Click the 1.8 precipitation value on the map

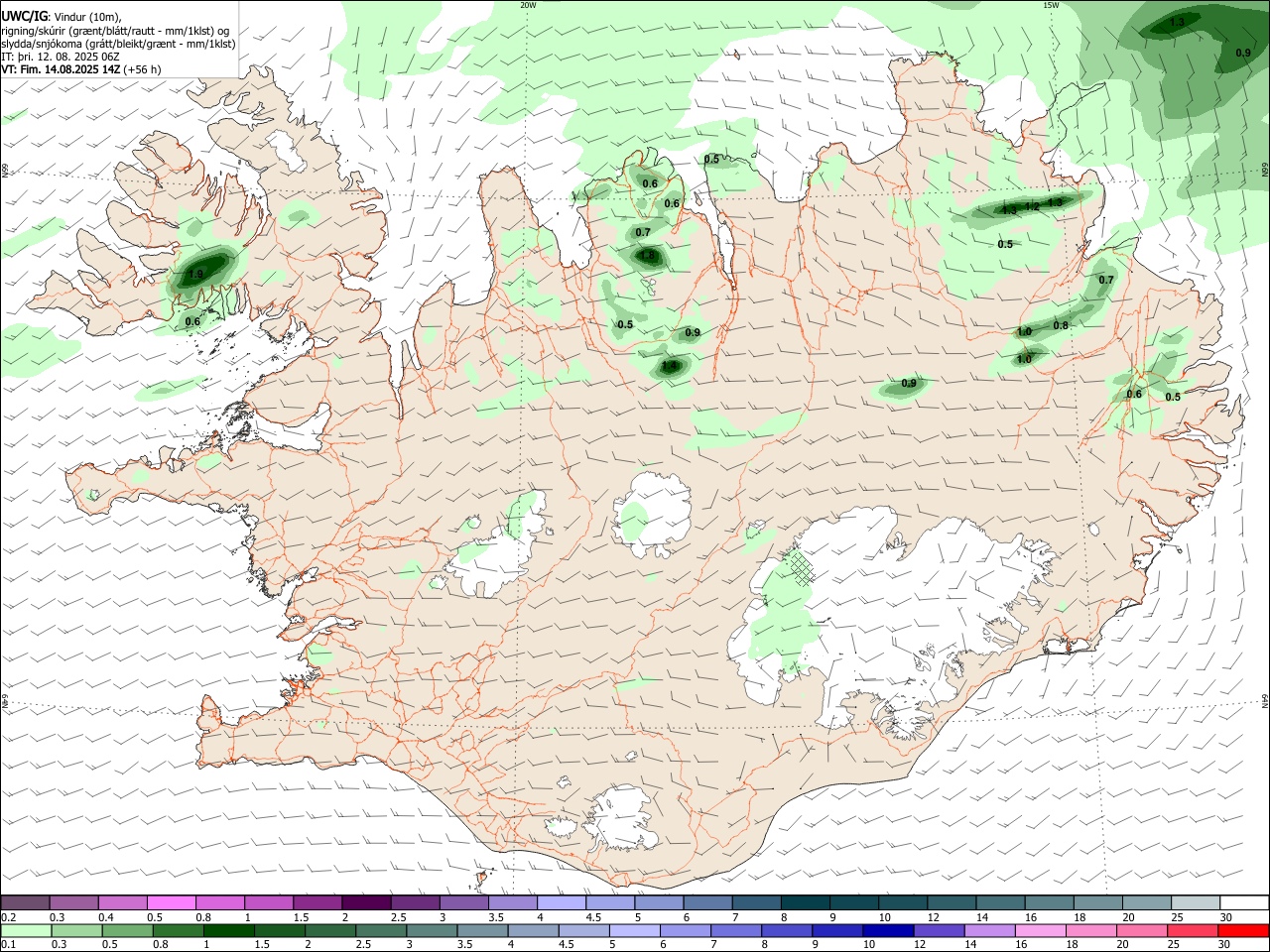pos(649,256)
